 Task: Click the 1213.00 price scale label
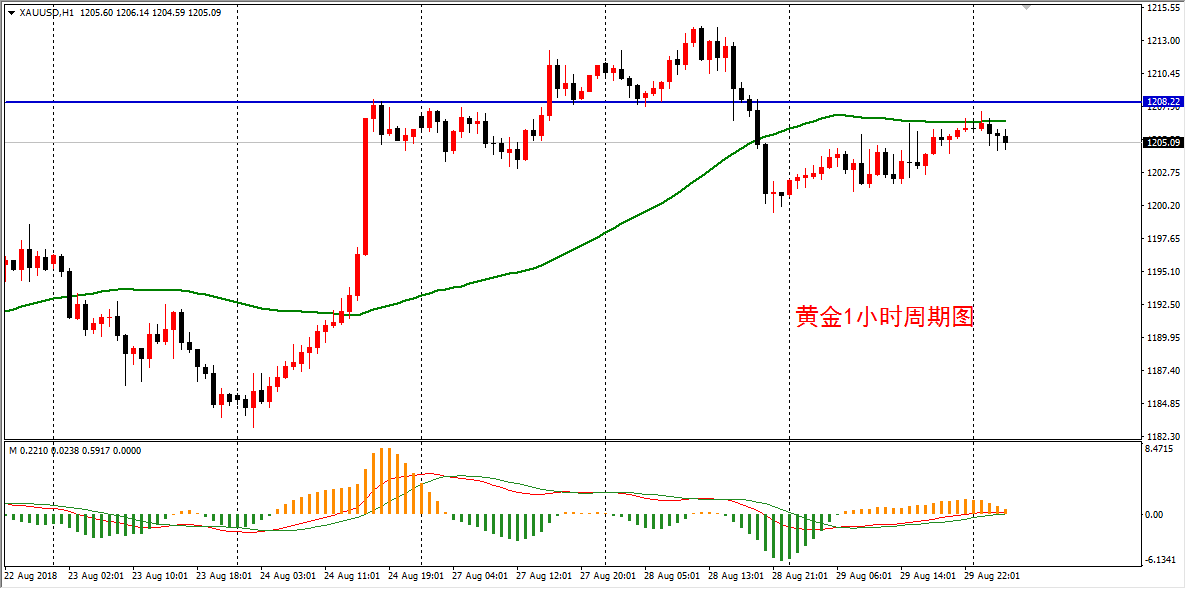[x=1162, y=41]
